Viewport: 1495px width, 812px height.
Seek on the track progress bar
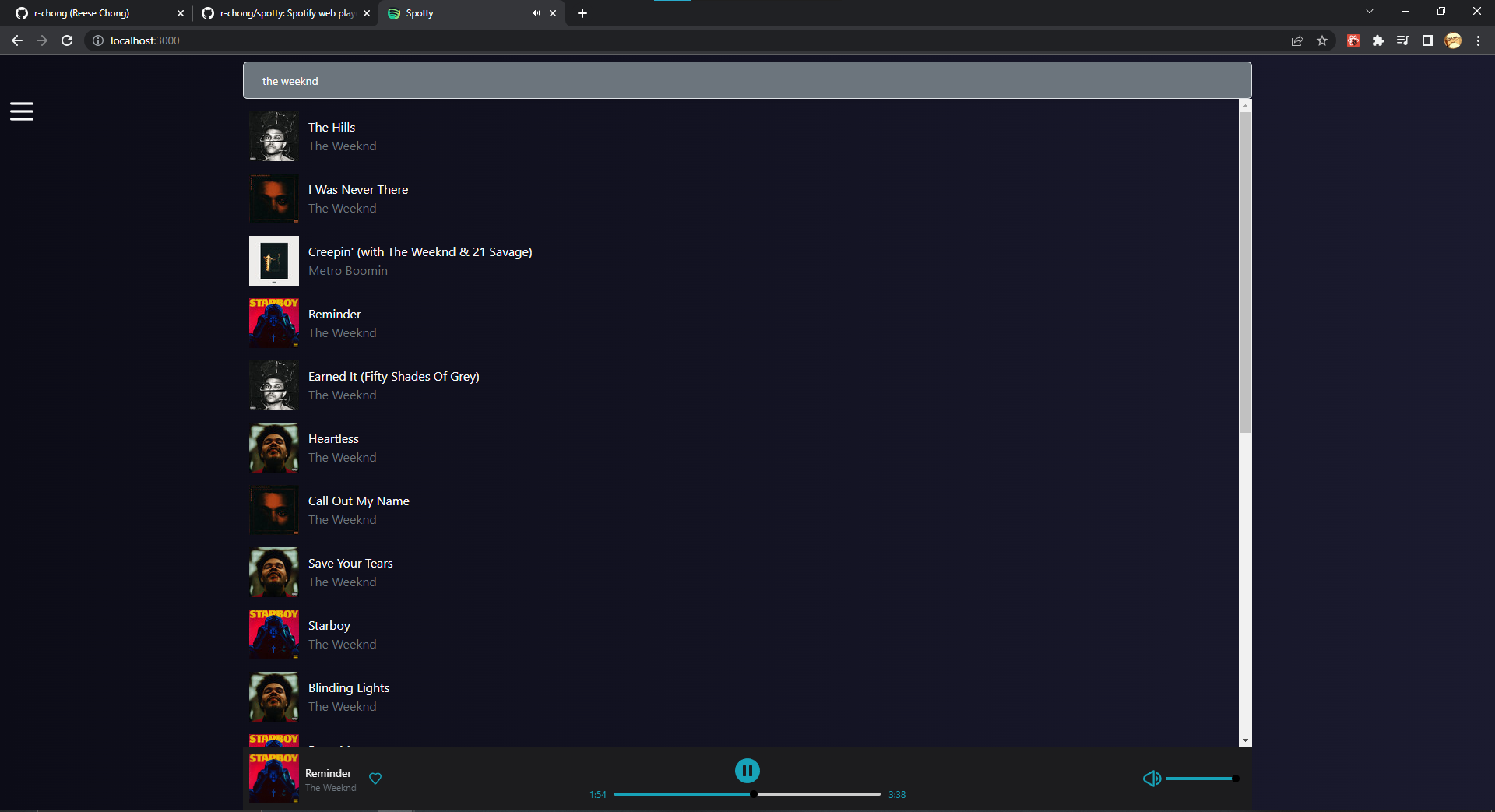[x=747, y=794]
